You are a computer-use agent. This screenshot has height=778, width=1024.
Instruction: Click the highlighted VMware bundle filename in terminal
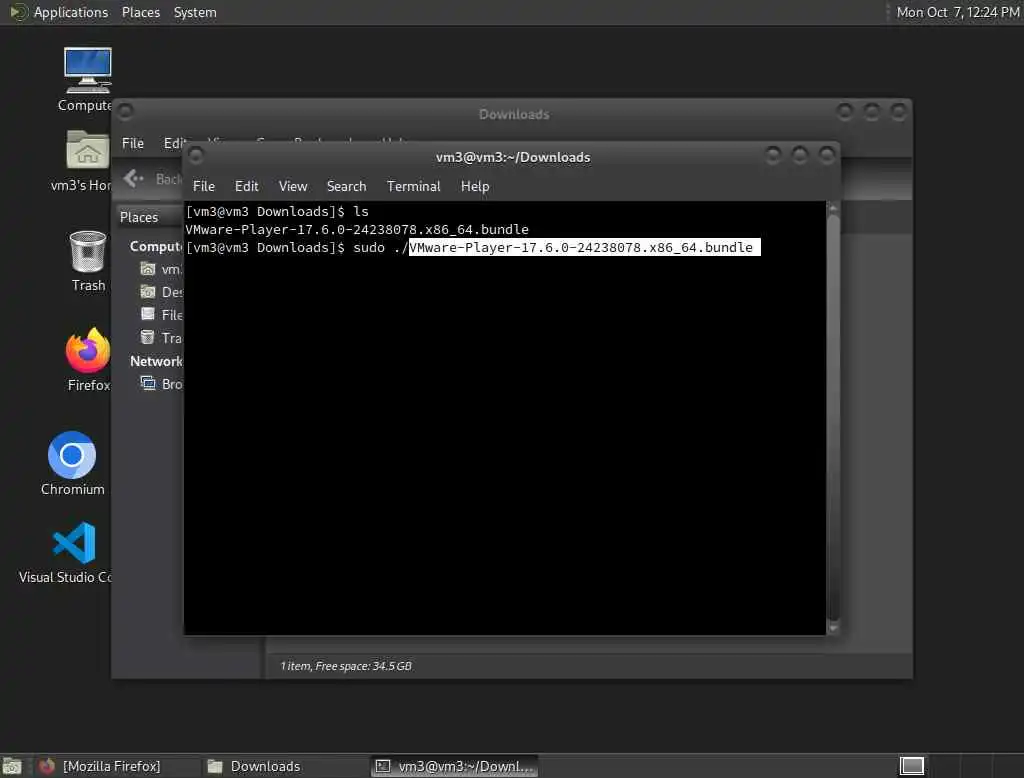(x=584, y=247)
